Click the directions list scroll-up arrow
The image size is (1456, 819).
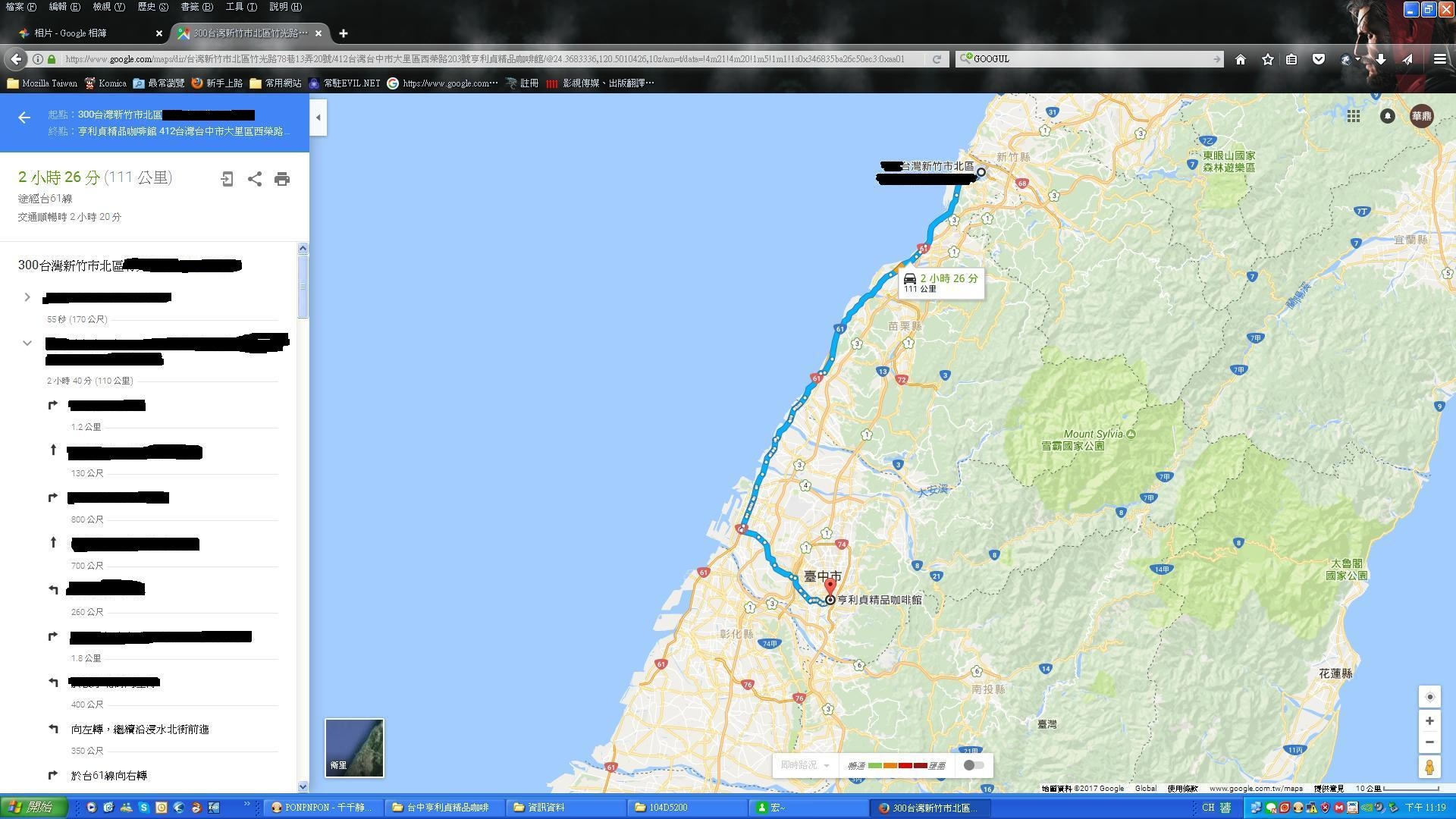pos(303,248)
